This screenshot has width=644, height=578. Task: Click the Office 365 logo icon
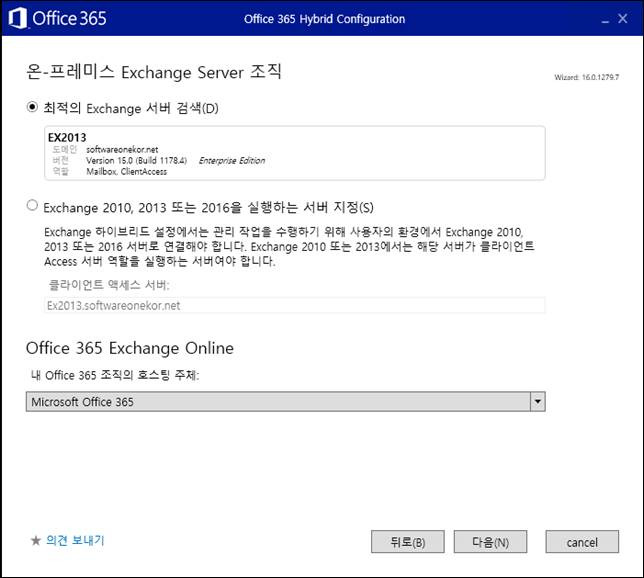[18, 18]
